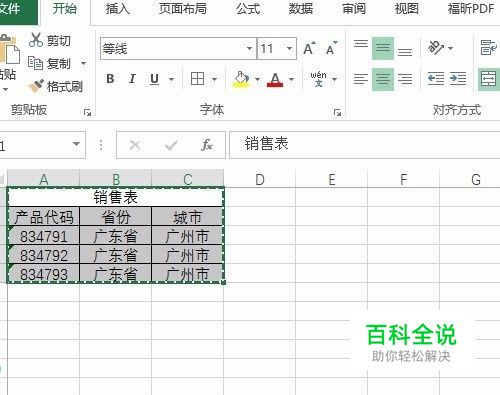Click the confirm checkmark in formula bar
The image size is (500, 395).
(171, 145)
